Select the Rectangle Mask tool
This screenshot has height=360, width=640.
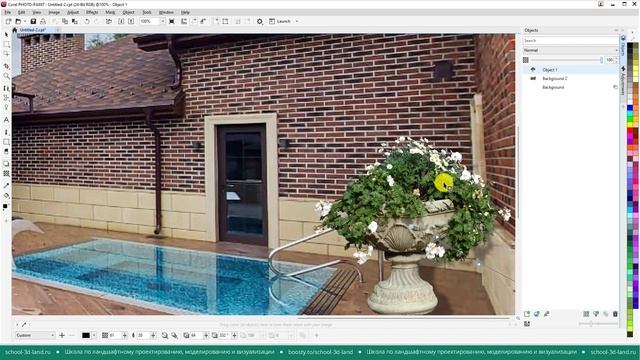[x=6, y=44]
